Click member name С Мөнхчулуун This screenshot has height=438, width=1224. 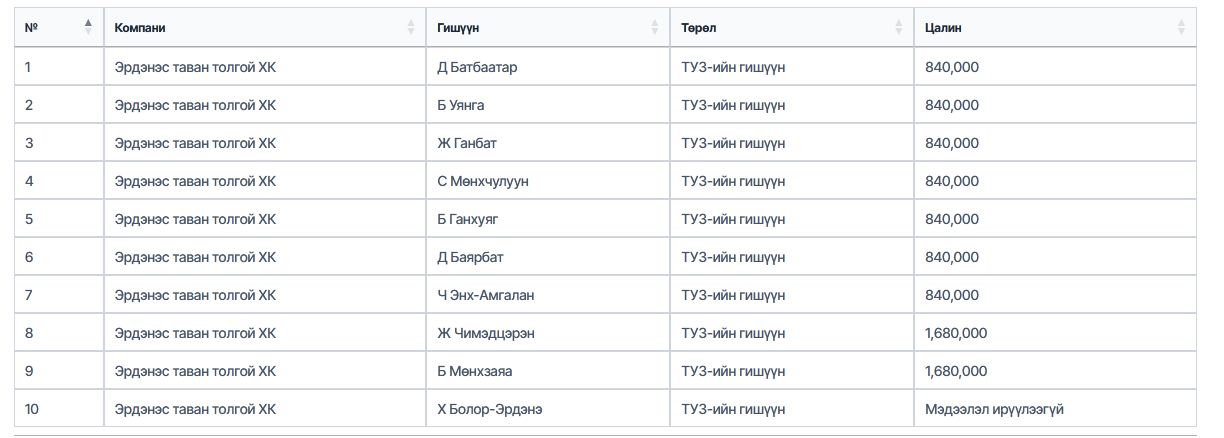[483, 181]
